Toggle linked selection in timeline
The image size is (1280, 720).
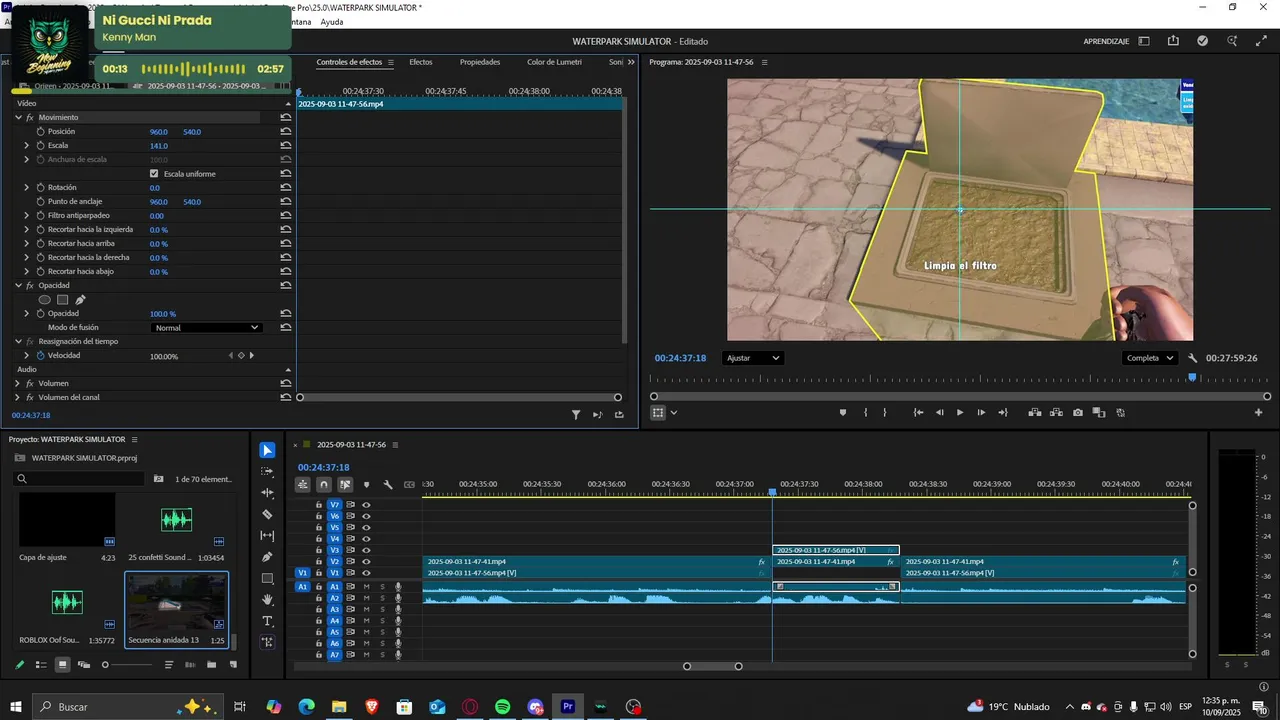[345, 485]
